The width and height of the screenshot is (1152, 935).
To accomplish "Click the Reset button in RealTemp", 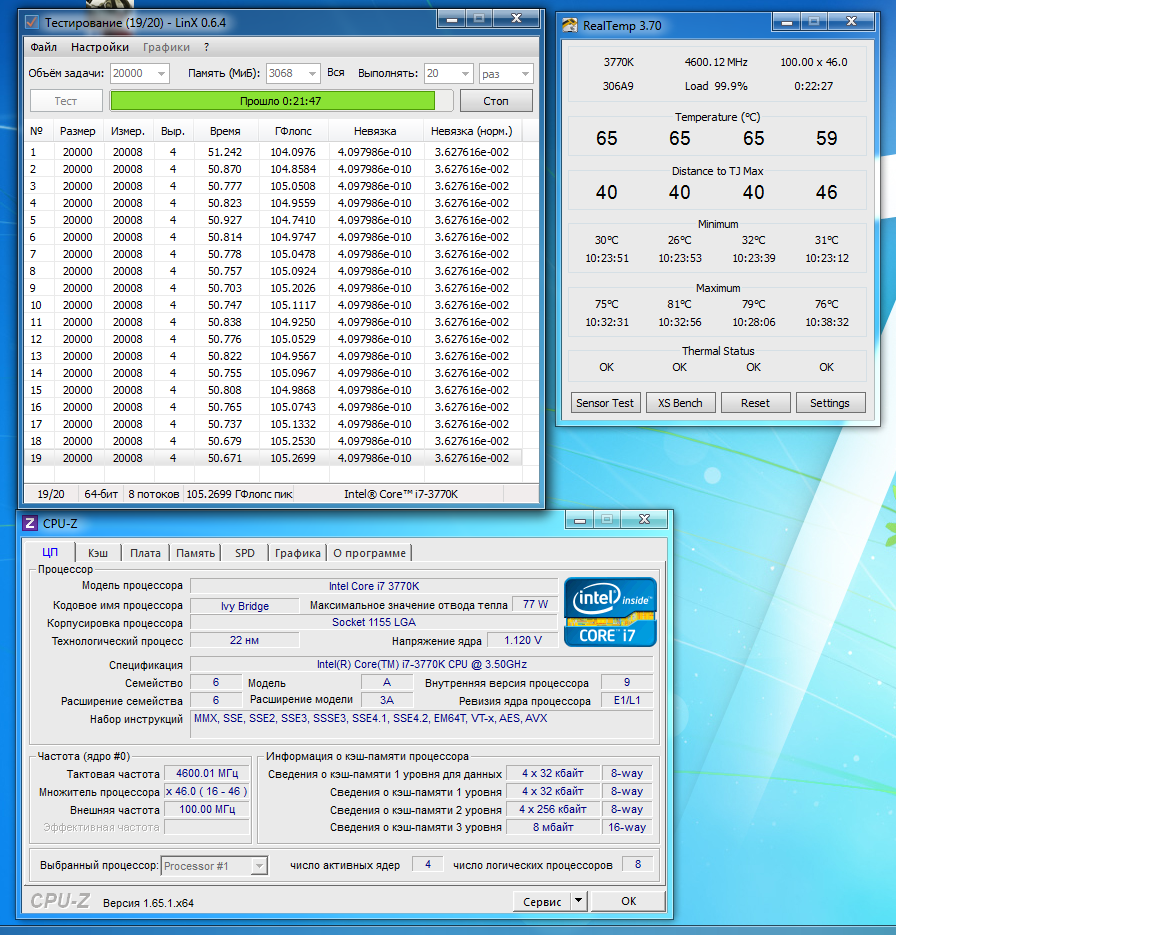I will pos(755,402).
